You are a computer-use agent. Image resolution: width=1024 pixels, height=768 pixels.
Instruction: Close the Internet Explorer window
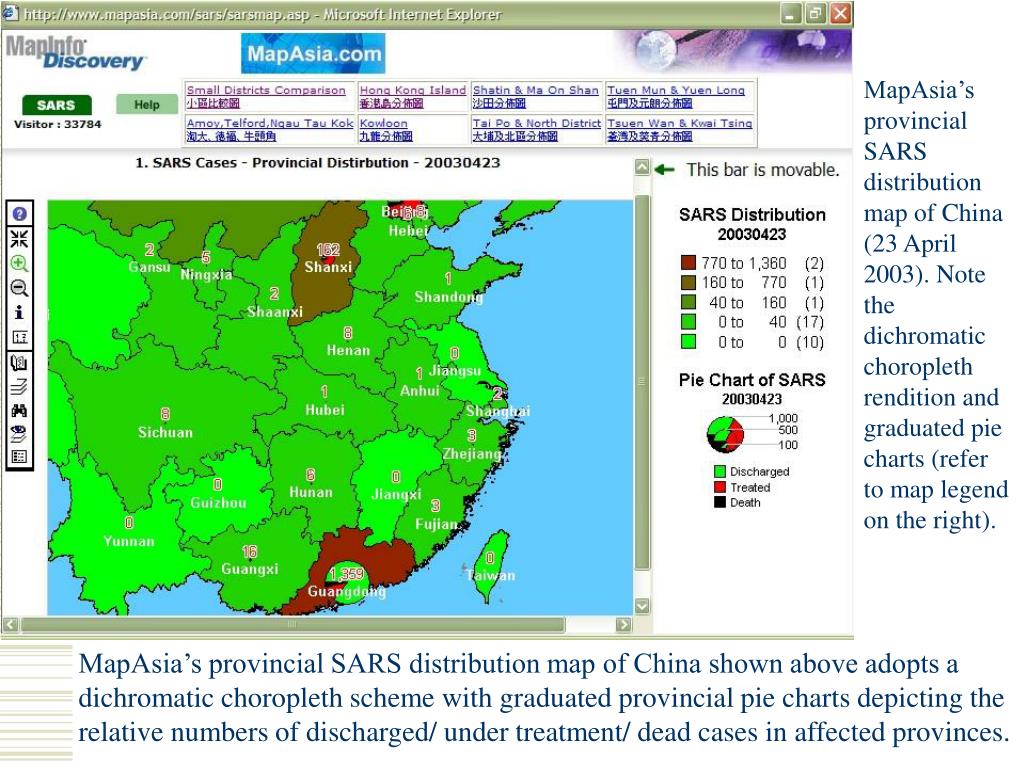tap(840, 13)
